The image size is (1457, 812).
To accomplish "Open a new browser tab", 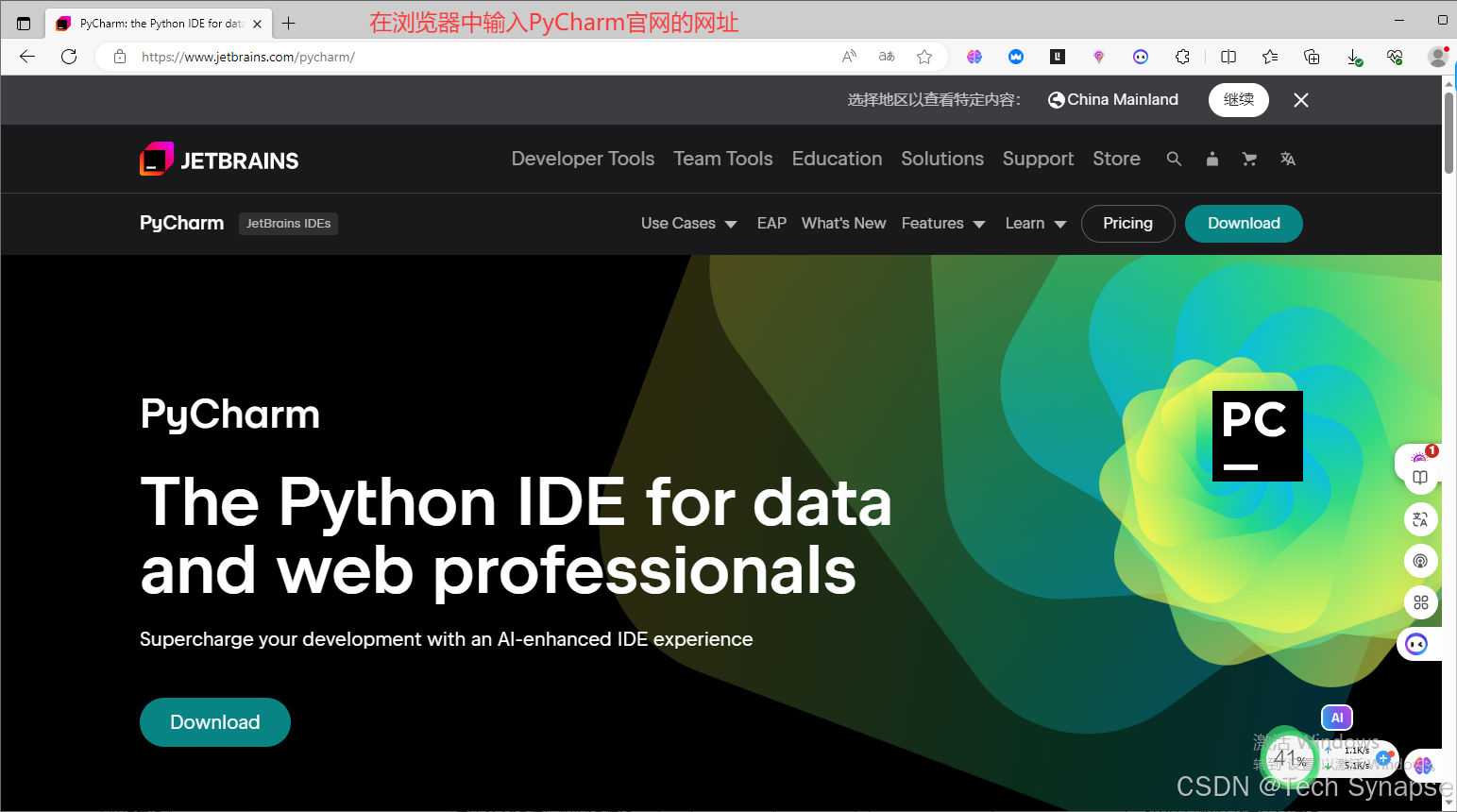I will point(289,24).
